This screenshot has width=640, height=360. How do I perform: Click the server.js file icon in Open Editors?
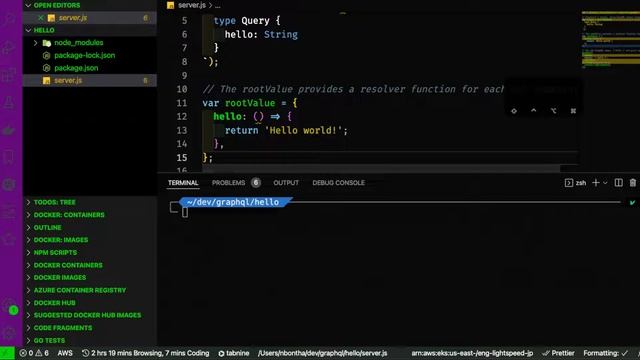[x=51, y=18]
